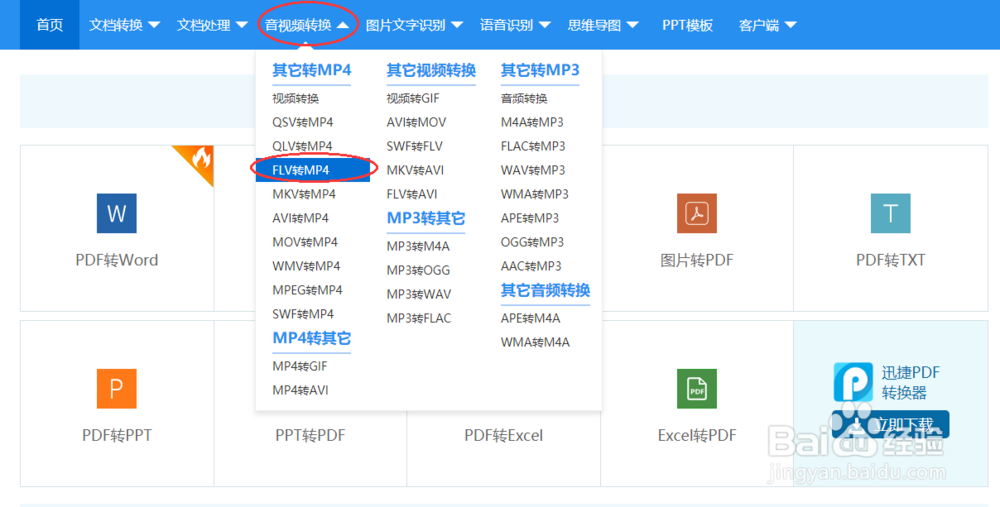Open the 音频转换 link
The height and width of the screenshot is (507, 1000).
click(524, 98)
